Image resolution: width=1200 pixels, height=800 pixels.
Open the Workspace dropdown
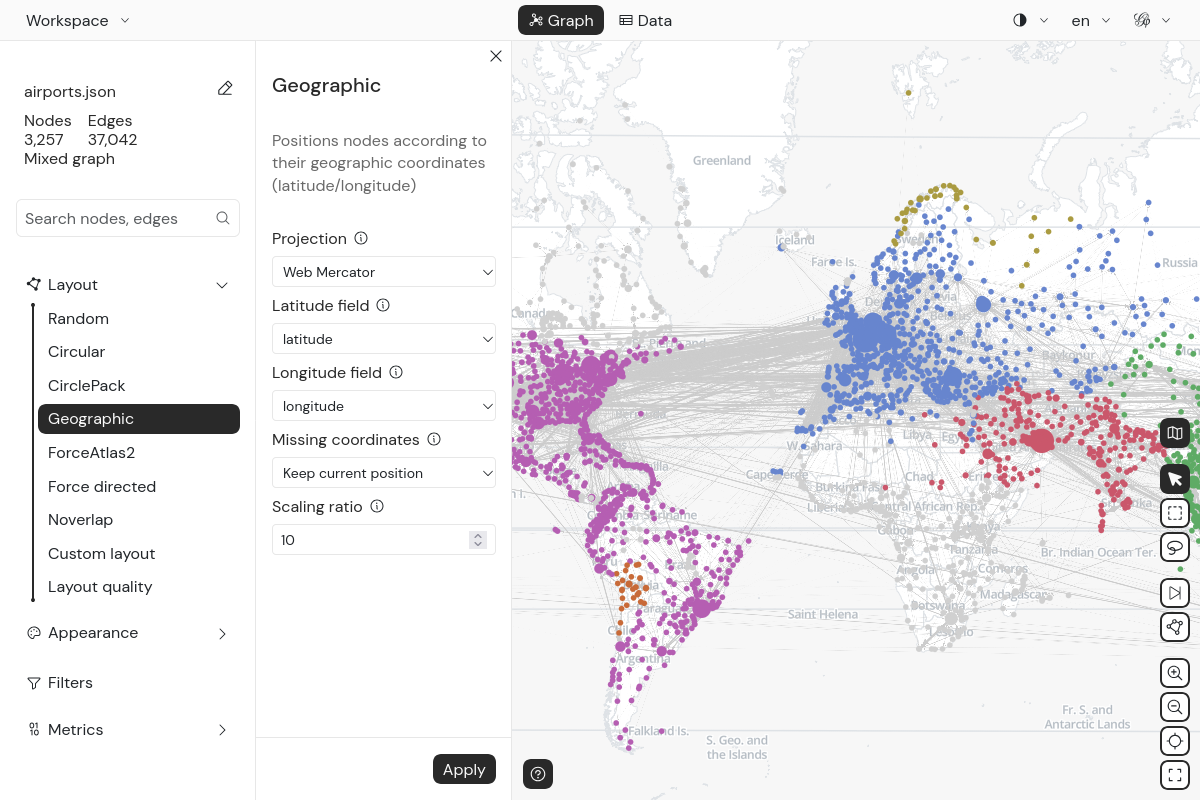pos(78,20)
